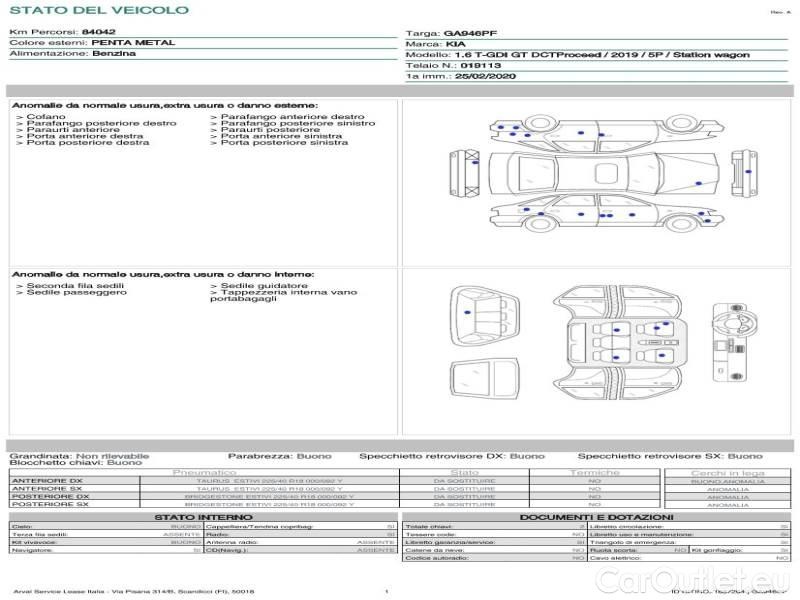The height and width of the screenshot is (600, 800).
Task: Select 'Paraurti posteriore' list entry
Action: point(270,130)
